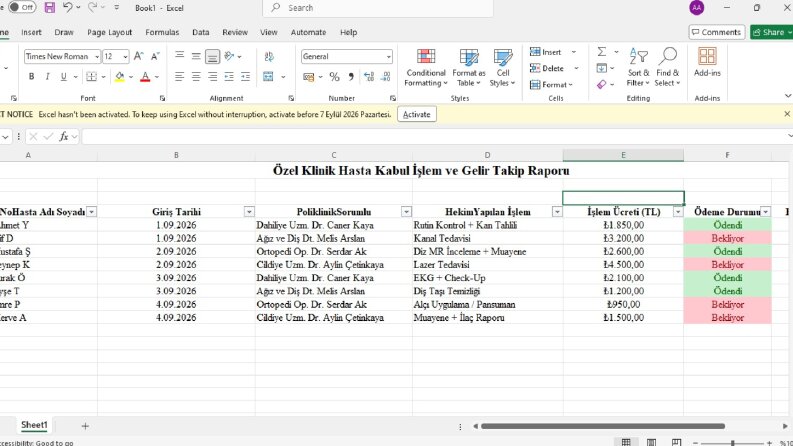793x446 pixels.
Task: Toggle Italic formatting
Action: (47, 76)
